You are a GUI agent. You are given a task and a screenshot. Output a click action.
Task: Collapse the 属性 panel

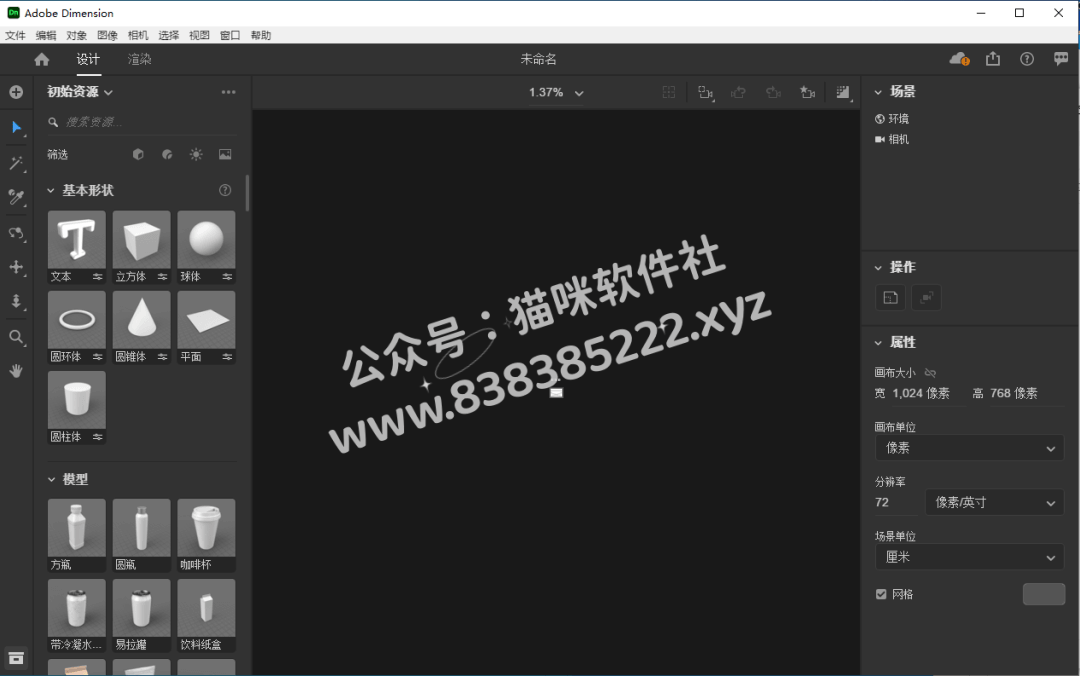coord(878,342)
